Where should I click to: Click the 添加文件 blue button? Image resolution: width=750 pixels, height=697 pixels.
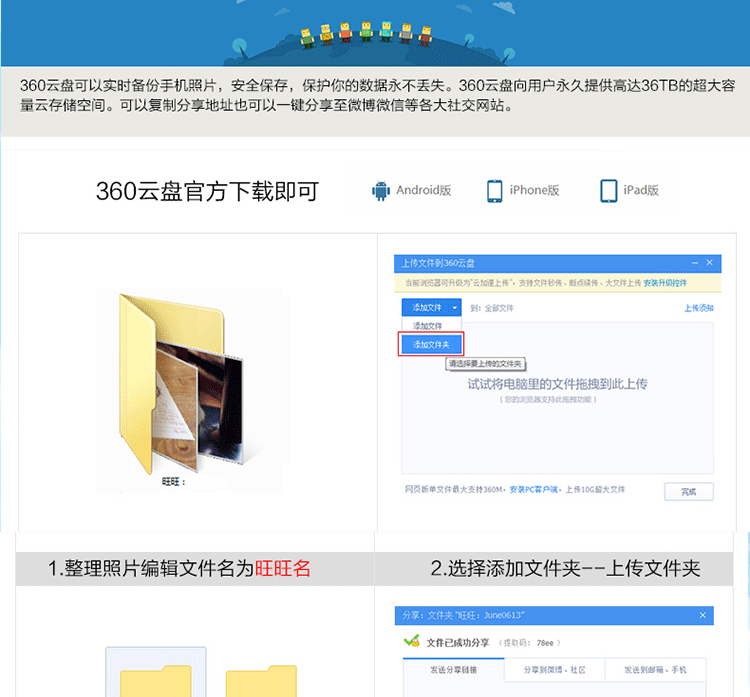(x=426, y=308)
